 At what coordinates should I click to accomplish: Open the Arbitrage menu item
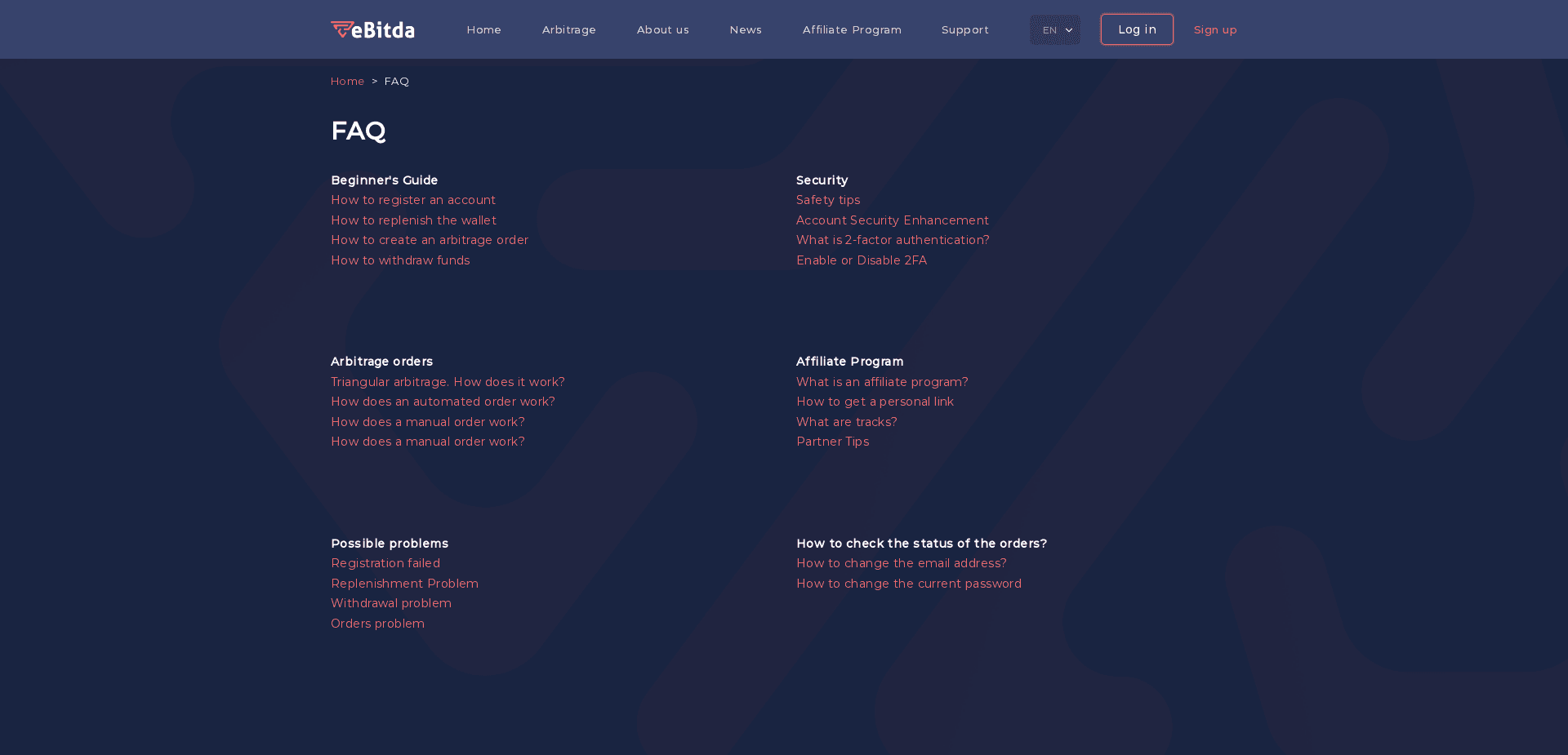[568, 29]
